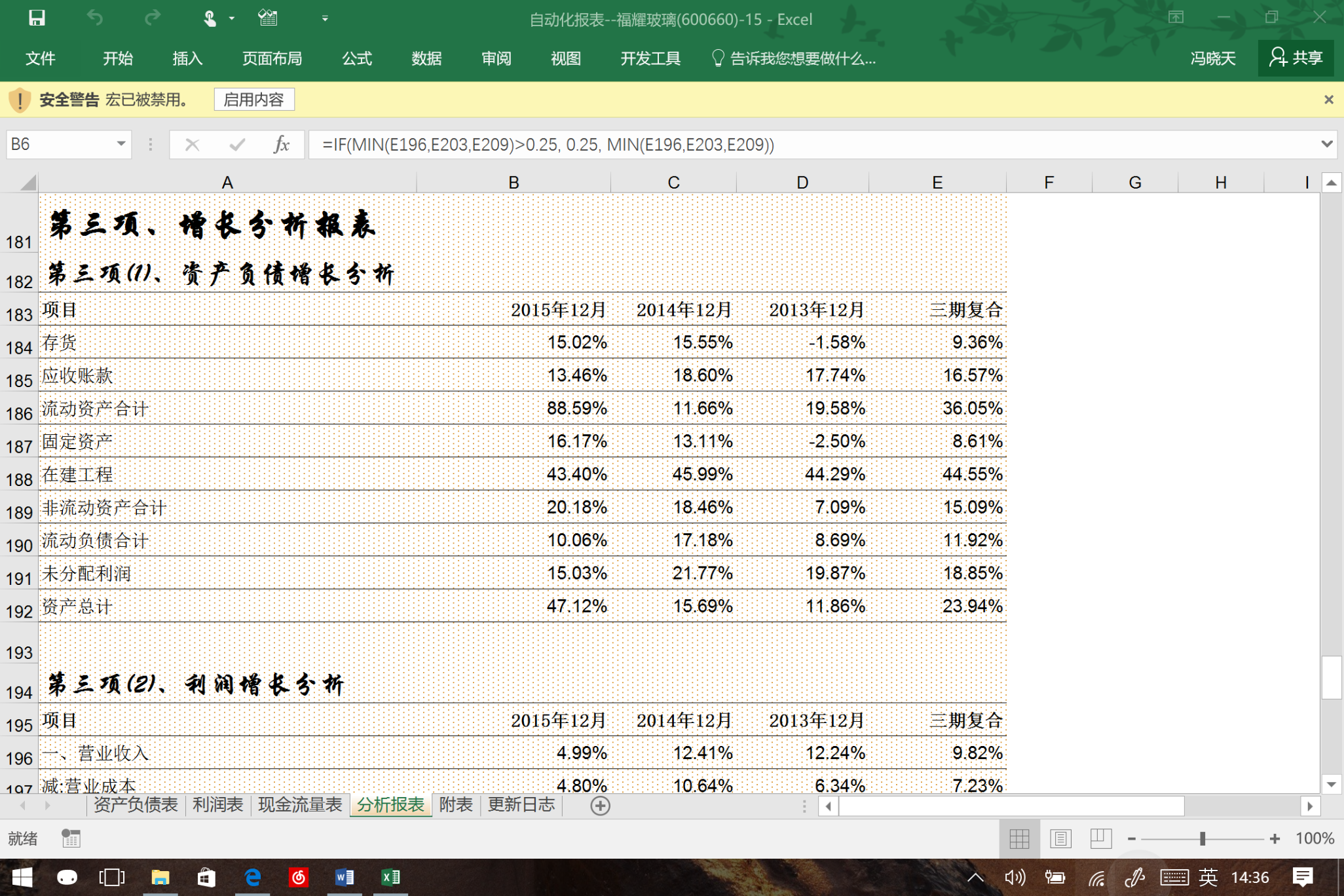The image size is (1344, 896).
Task: Switch to the 数据 ribbon tab
Action: pyautogui.click(x=426, y=58)
